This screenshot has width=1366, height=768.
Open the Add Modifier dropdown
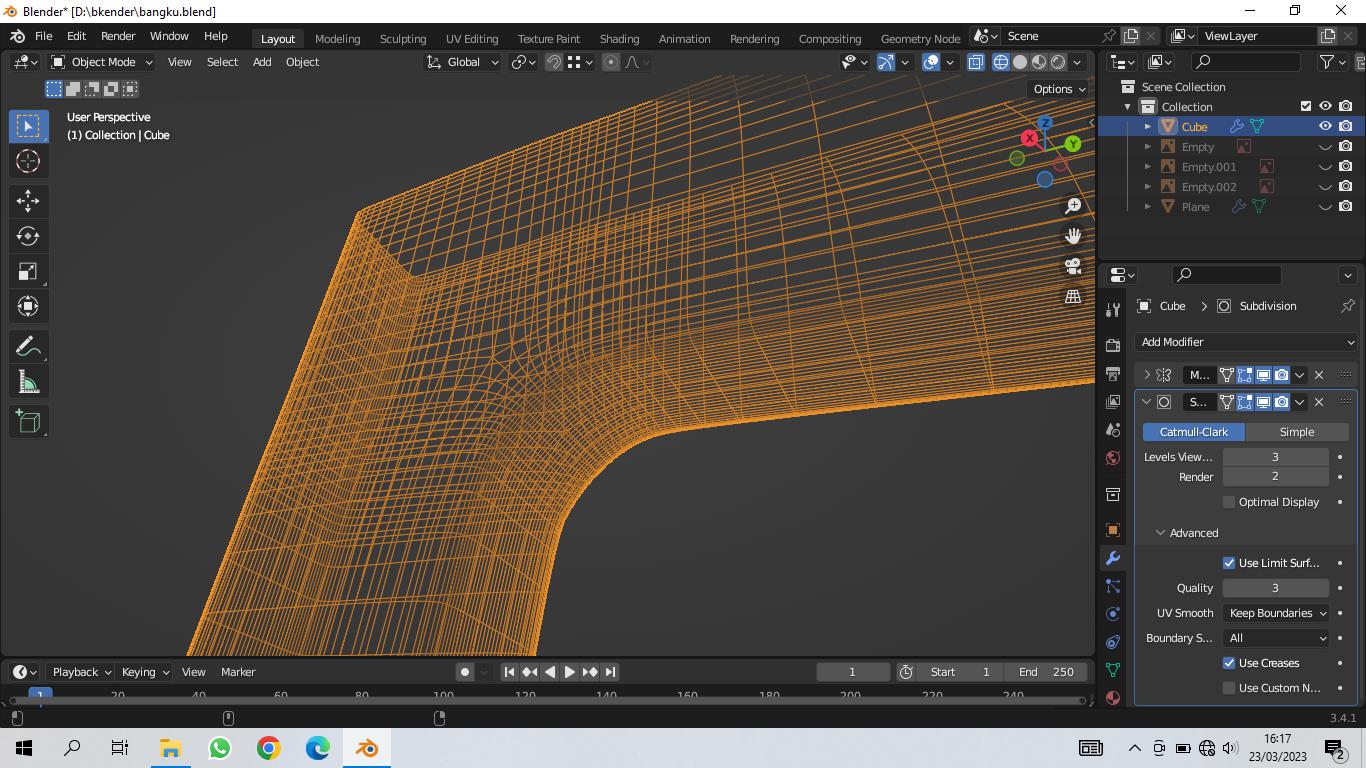click(x=1245, y=341)
